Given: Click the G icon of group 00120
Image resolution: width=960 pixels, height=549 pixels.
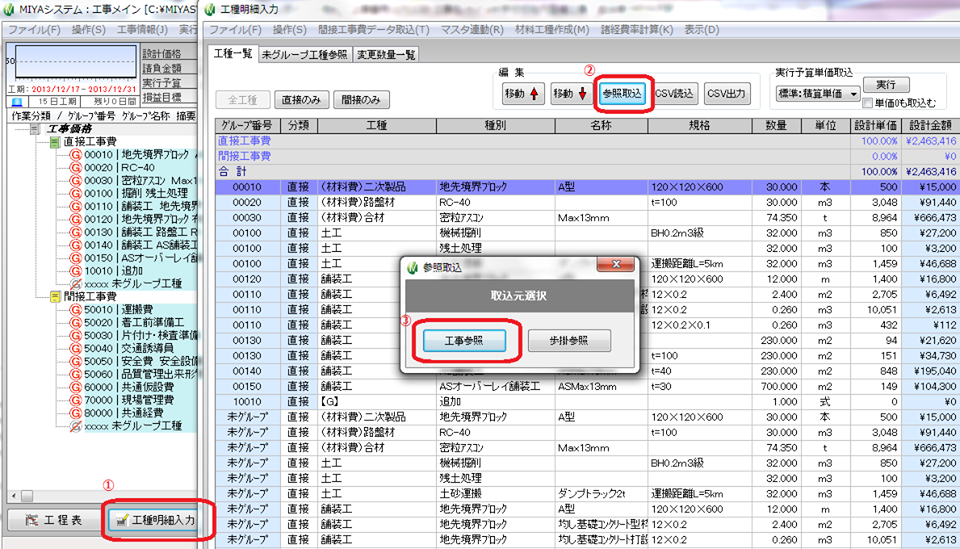Looking at the screenshot, I should pos(75,219).
